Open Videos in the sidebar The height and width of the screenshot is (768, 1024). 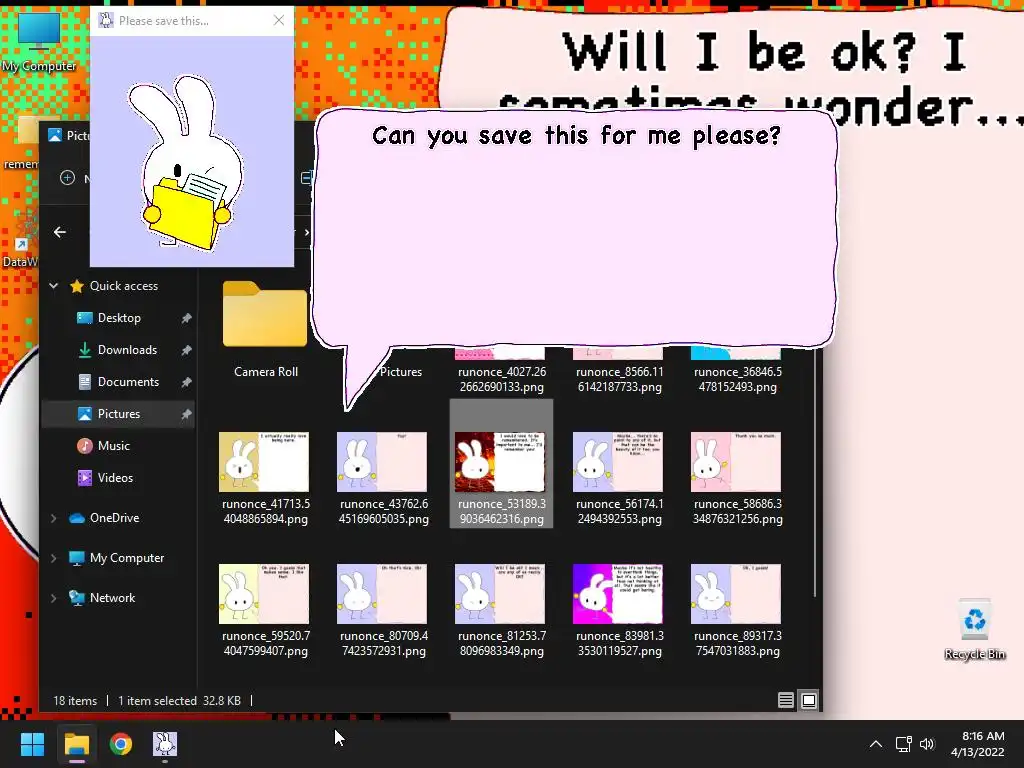(x=115, y=477)
